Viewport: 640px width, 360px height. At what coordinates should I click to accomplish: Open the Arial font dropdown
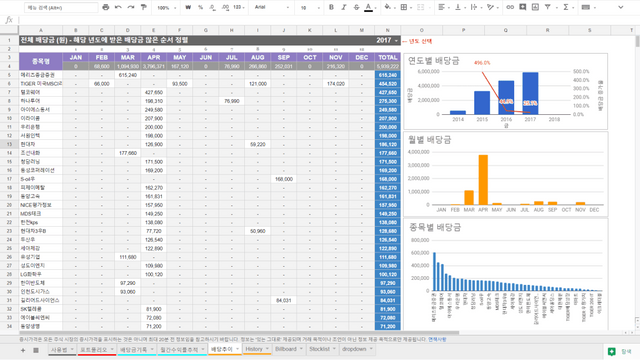271,7
